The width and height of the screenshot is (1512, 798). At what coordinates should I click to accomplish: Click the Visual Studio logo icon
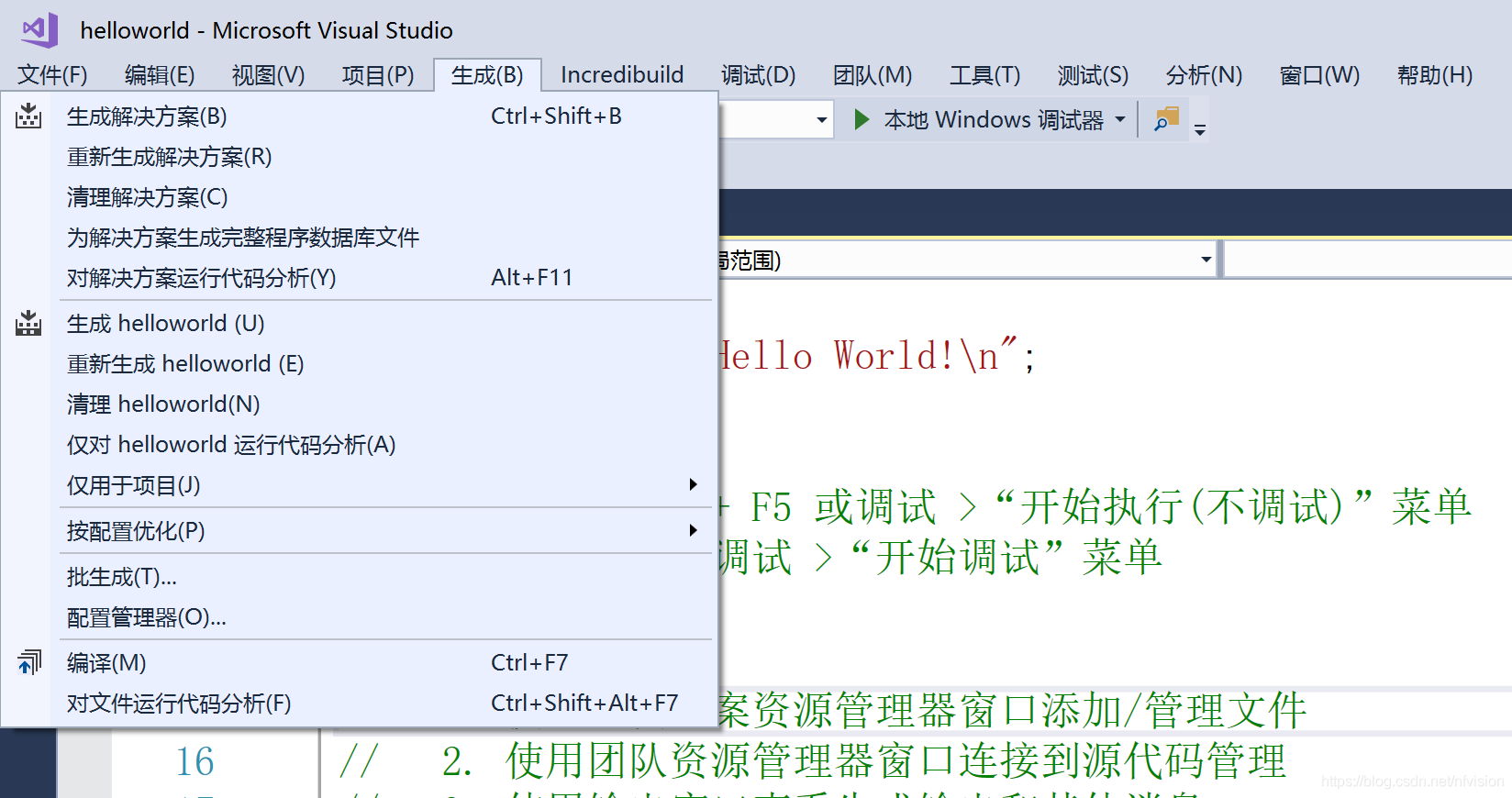tap(40, 30)
